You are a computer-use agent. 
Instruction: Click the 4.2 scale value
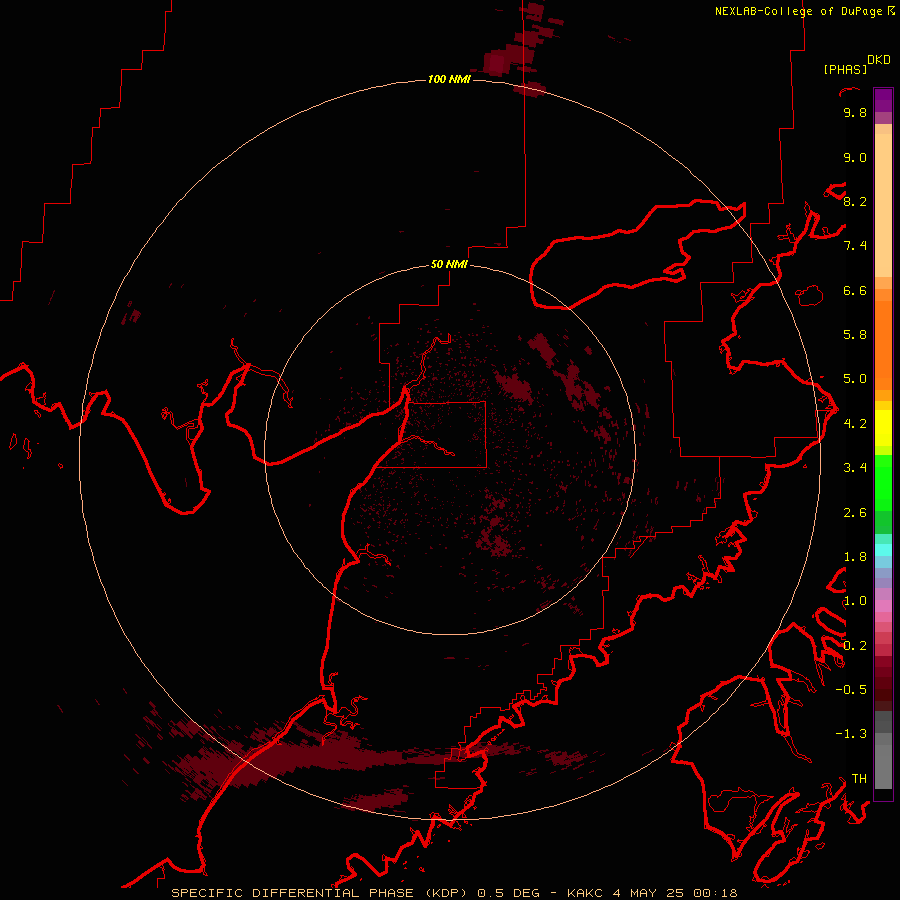[x=855, y=424]
